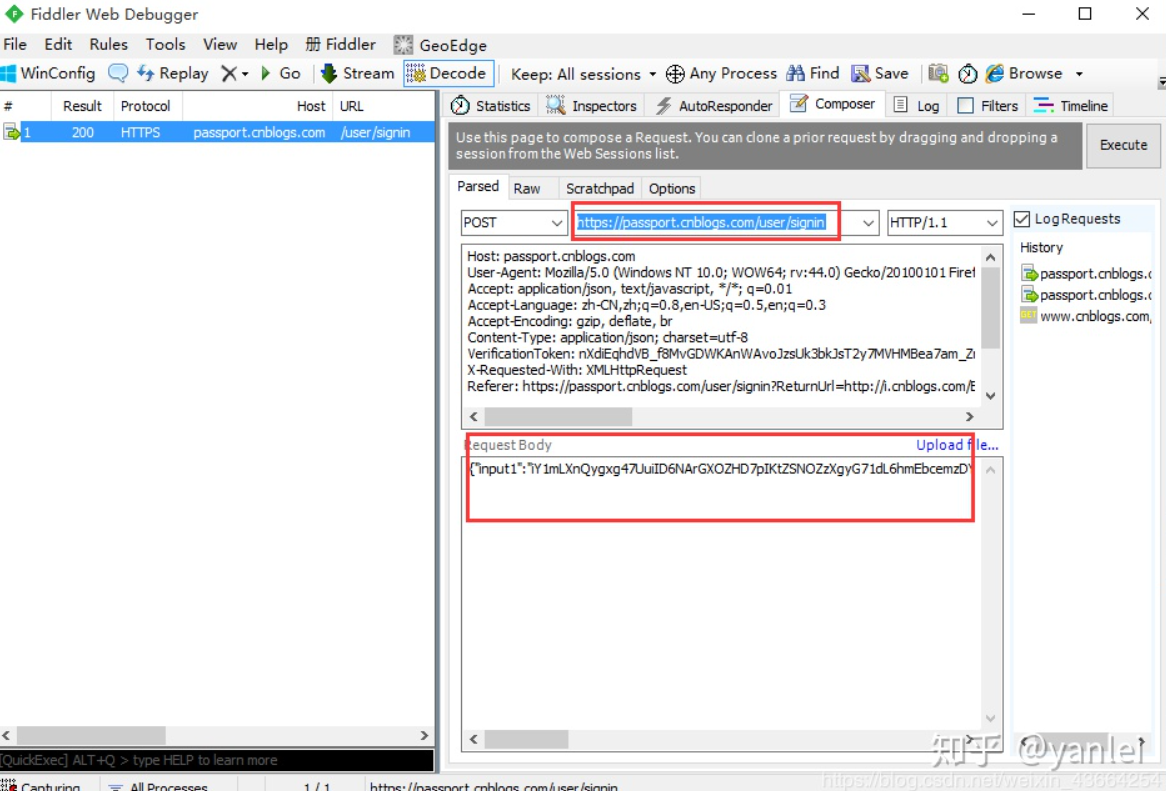Switch to the AutoResponder tab
The image size is (1166, 791).
714,106
